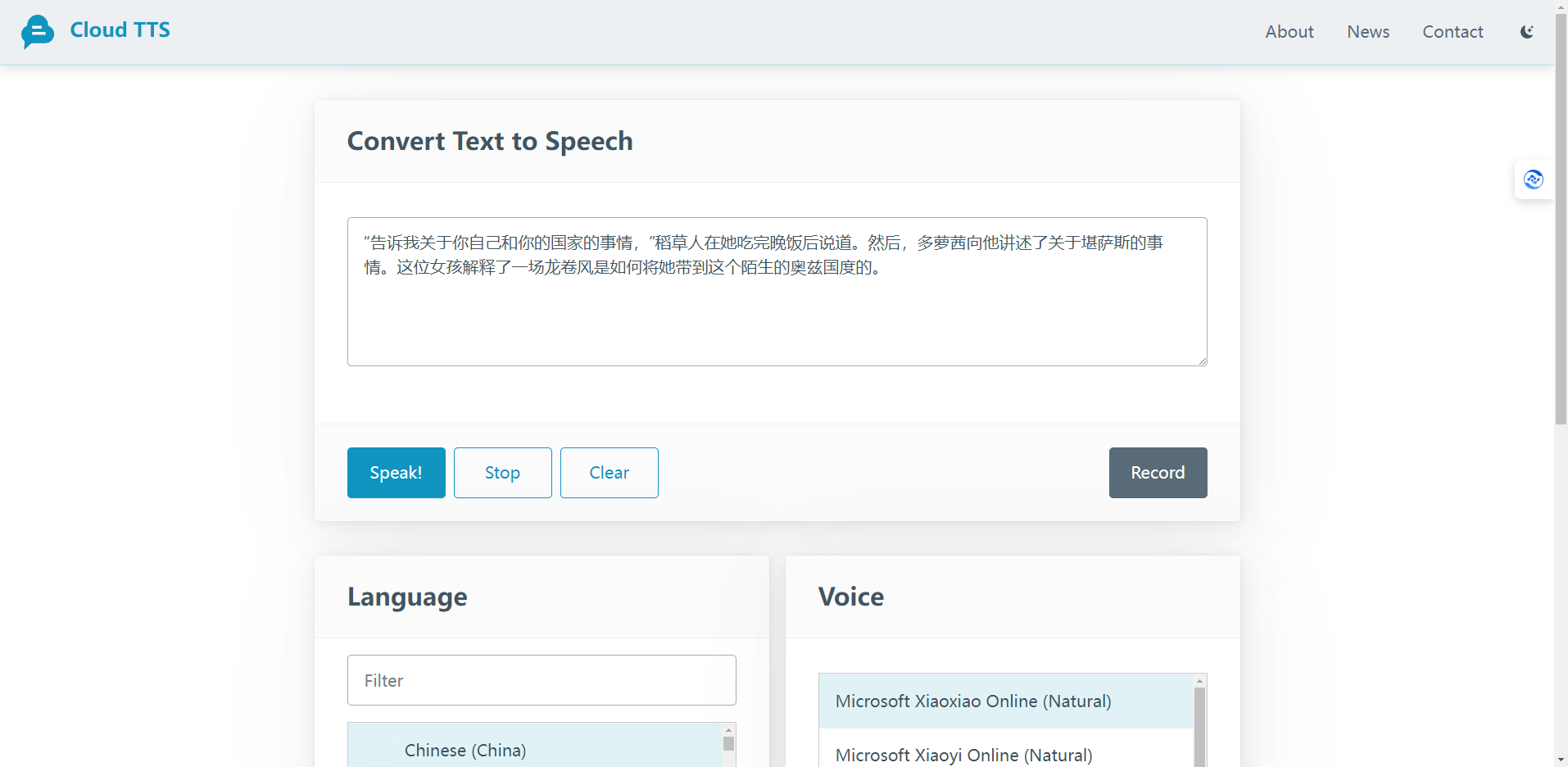The height and width of the screenshot is (767, 1568).
Task: Click the page scrollbar up arrow
Action: click(x=1559, y=7)
